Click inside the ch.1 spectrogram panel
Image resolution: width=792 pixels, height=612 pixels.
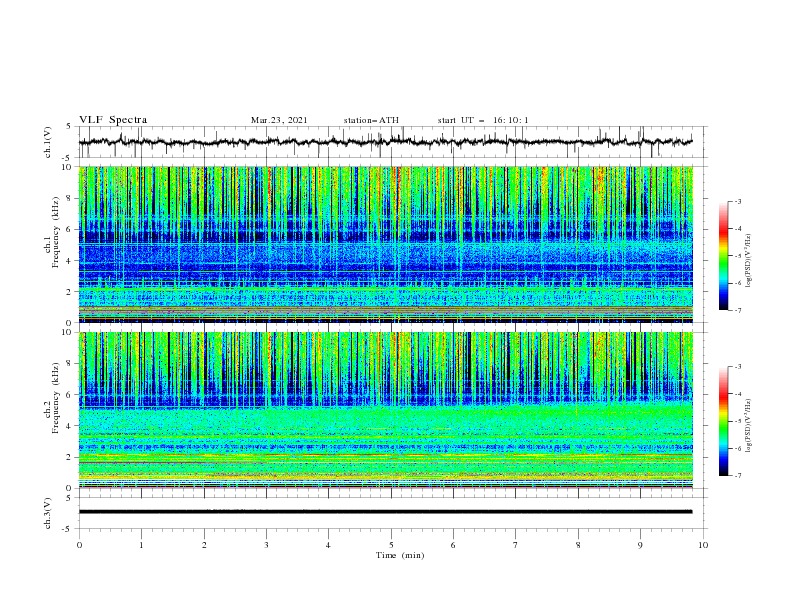[x=385, y=244]
